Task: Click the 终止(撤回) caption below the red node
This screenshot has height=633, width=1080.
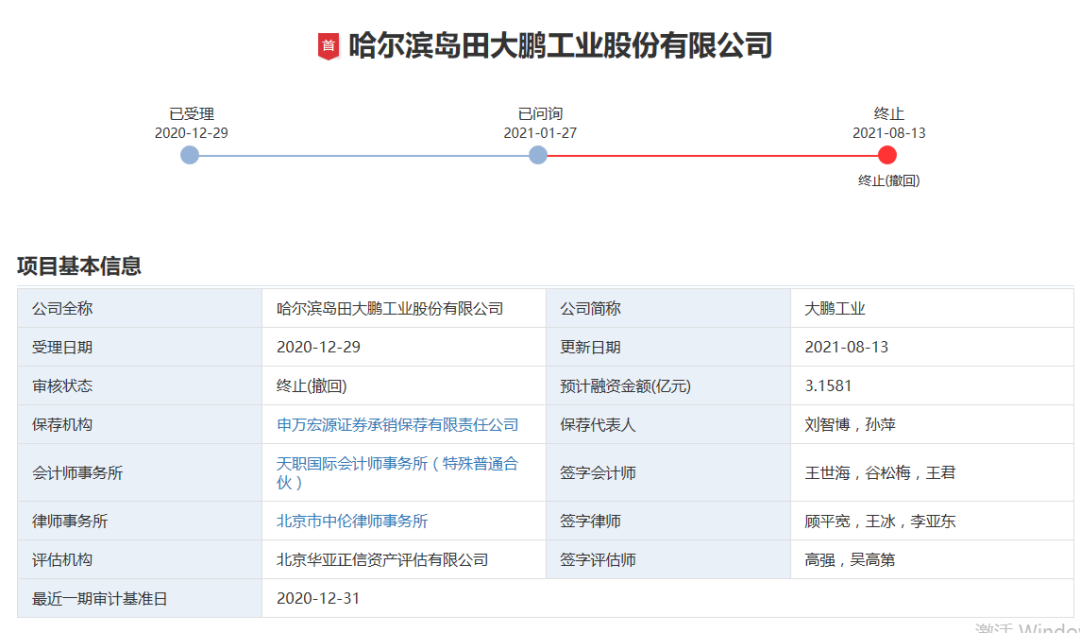Action: point(889,180)
